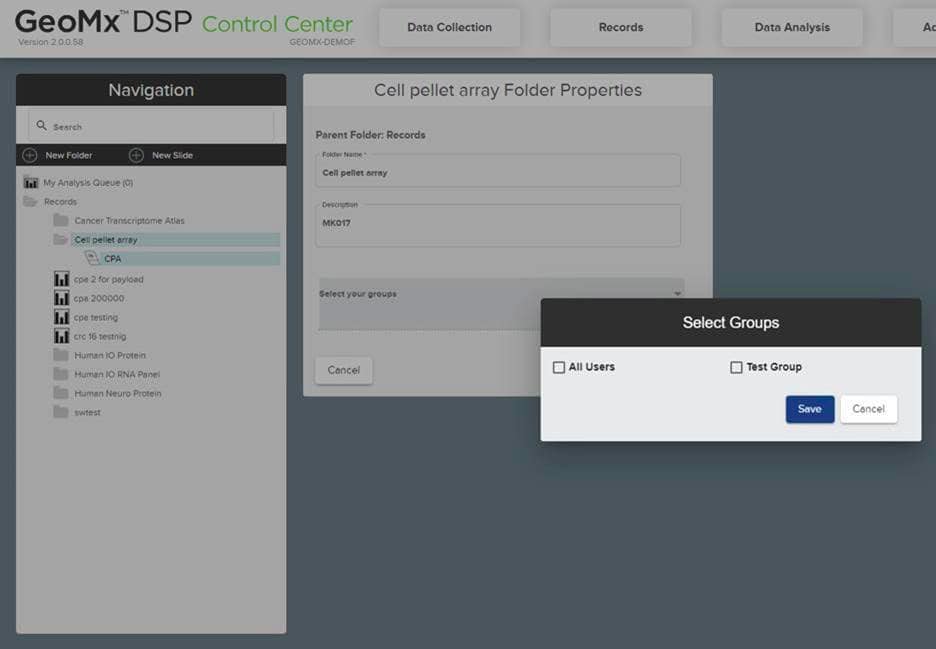
Task: Cancel the Select Groups dialog
Action: click(x=868, y=409)
